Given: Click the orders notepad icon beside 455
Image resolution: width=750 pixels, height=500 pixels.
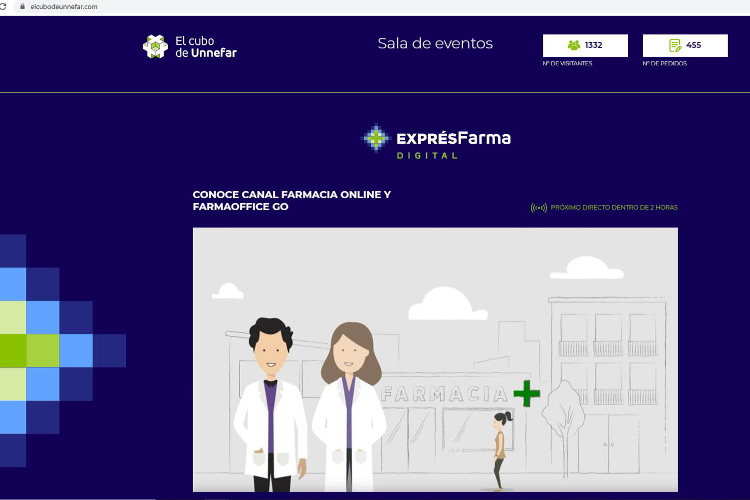Looking at the screenshot, I should point(675,45).
